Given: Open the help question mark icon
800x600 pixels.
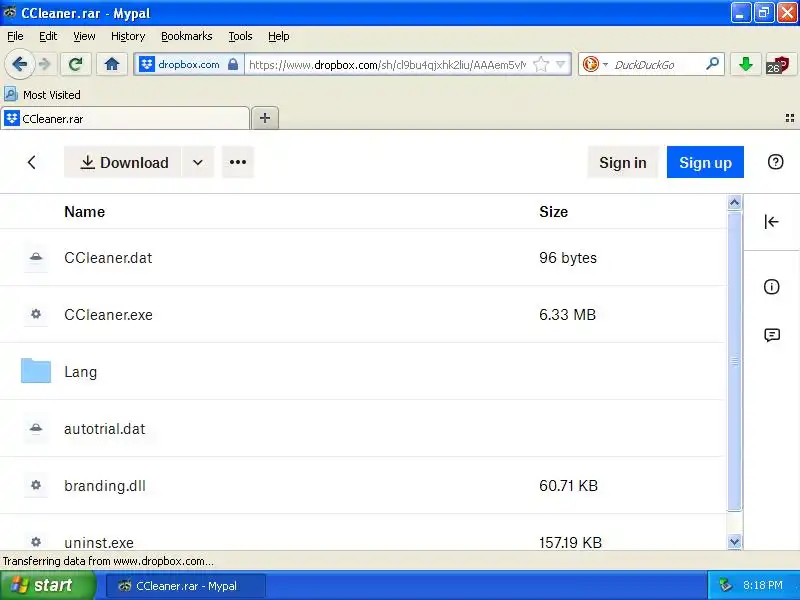Looking at the screenshot, I should (775, 162).
